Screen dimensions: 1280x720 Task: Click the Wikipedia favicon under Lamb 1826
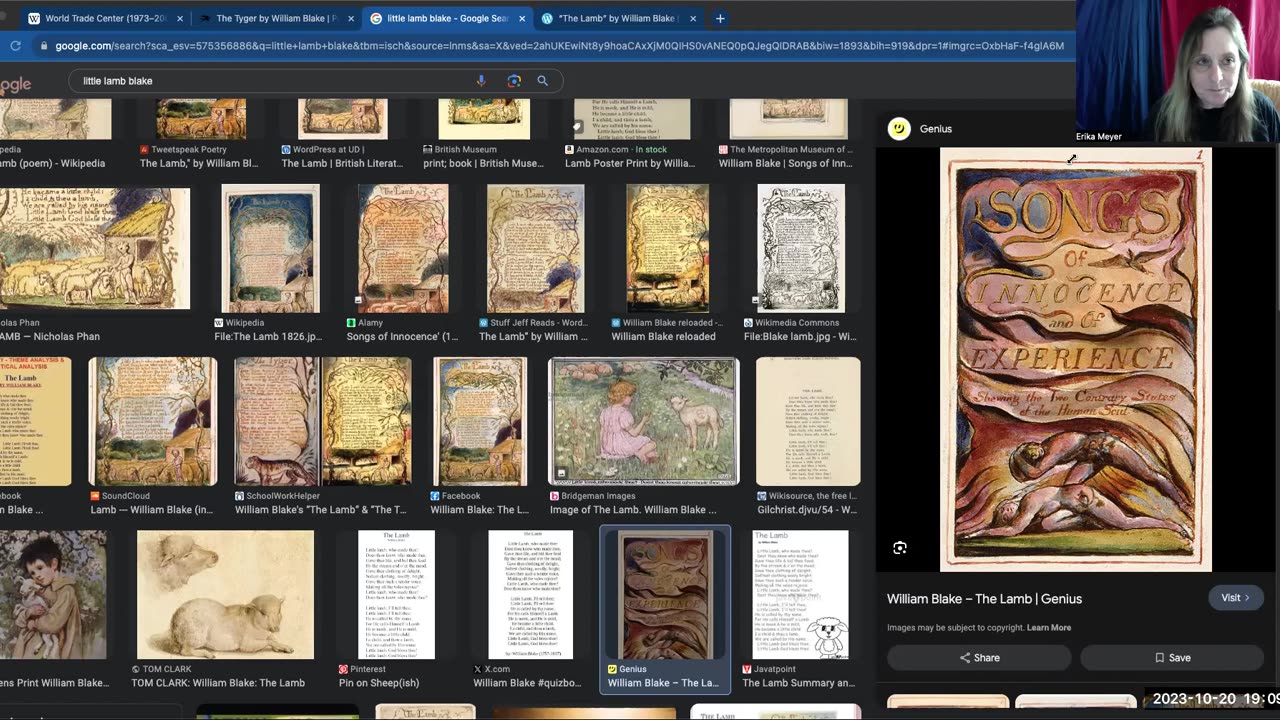click(x=219, y=323)
